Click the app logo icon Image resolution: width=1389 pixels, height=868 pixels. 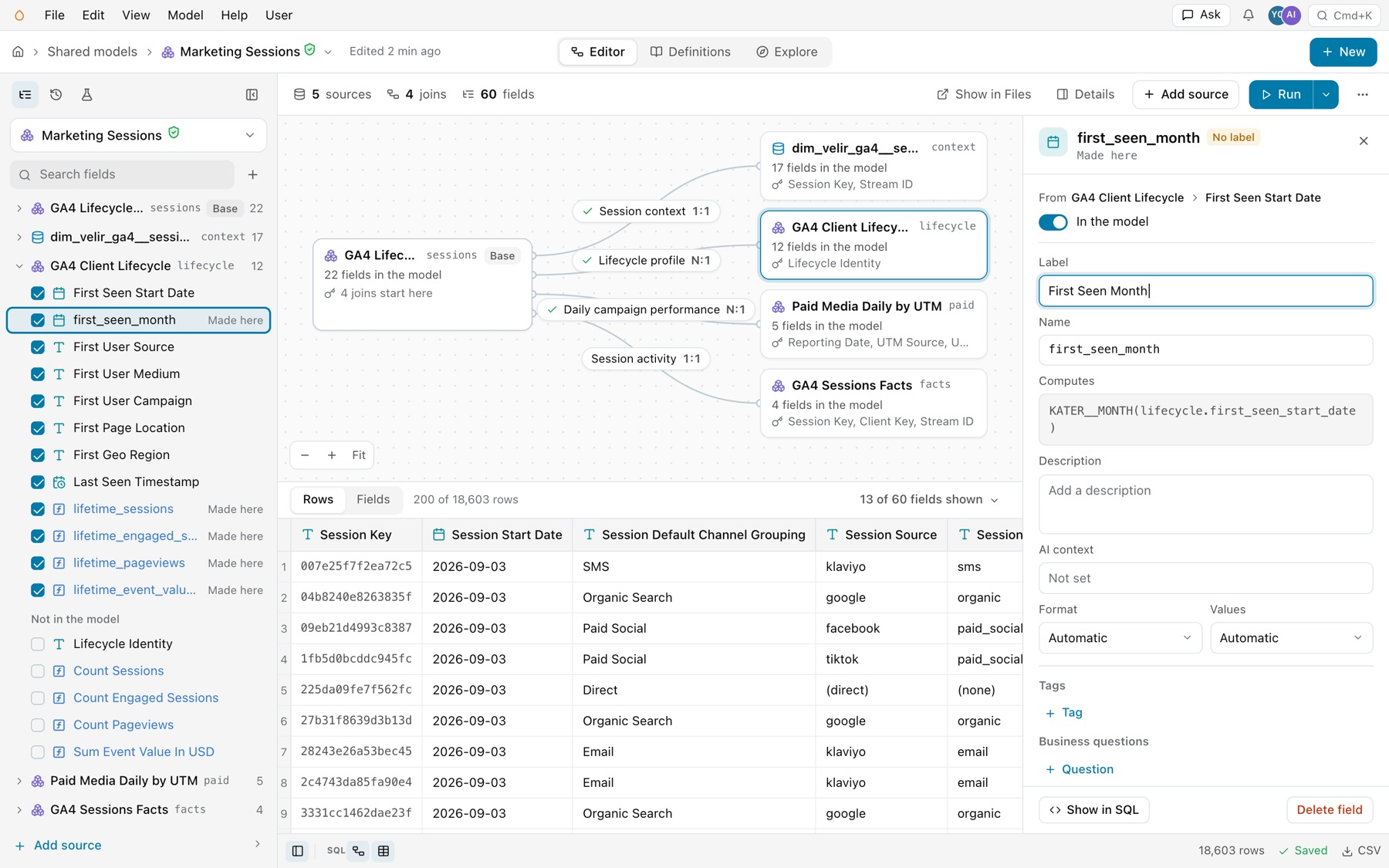coord(20,15)
